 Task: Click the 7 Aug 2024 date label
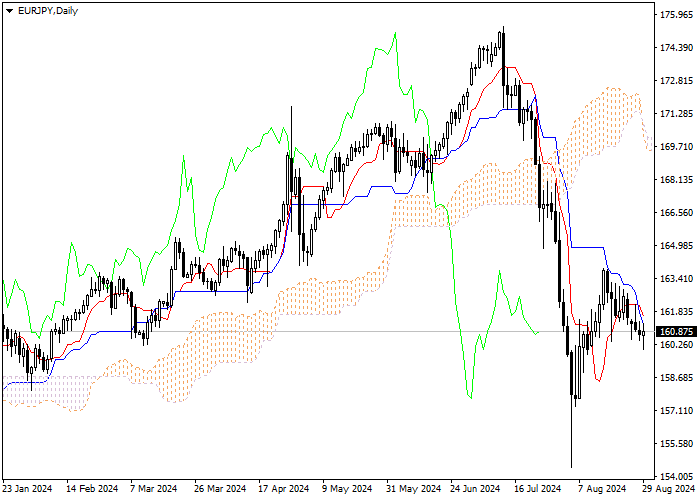(602, 489)
